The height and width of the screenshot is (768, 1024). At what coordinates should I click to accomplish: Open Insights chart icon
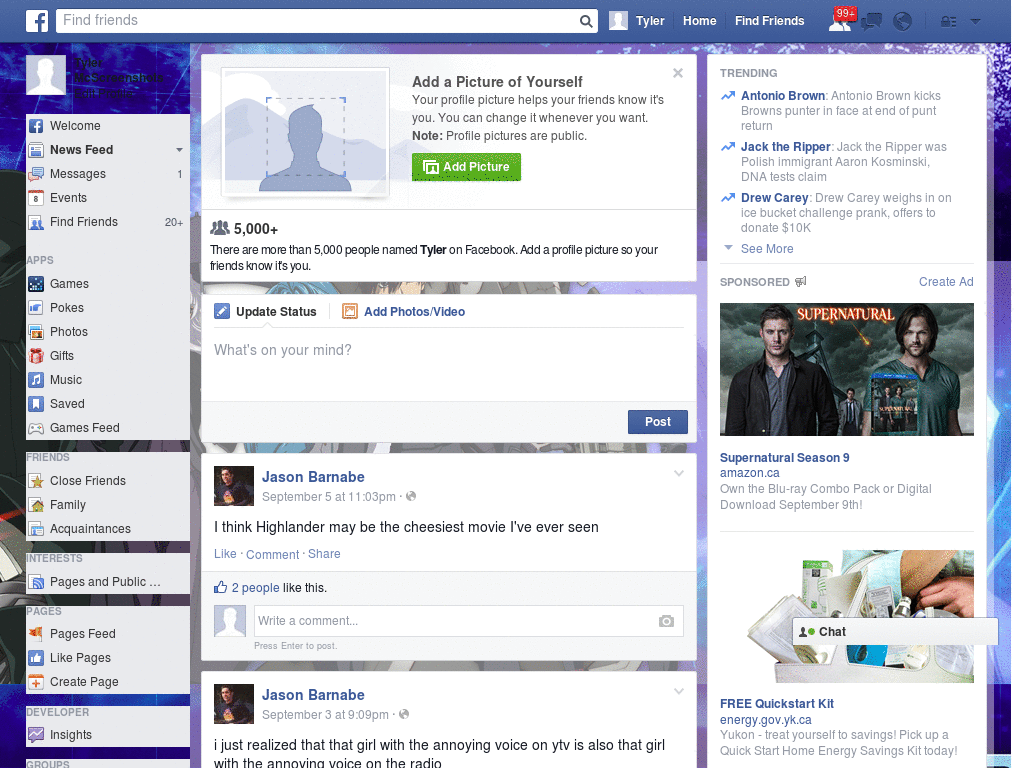36,735
